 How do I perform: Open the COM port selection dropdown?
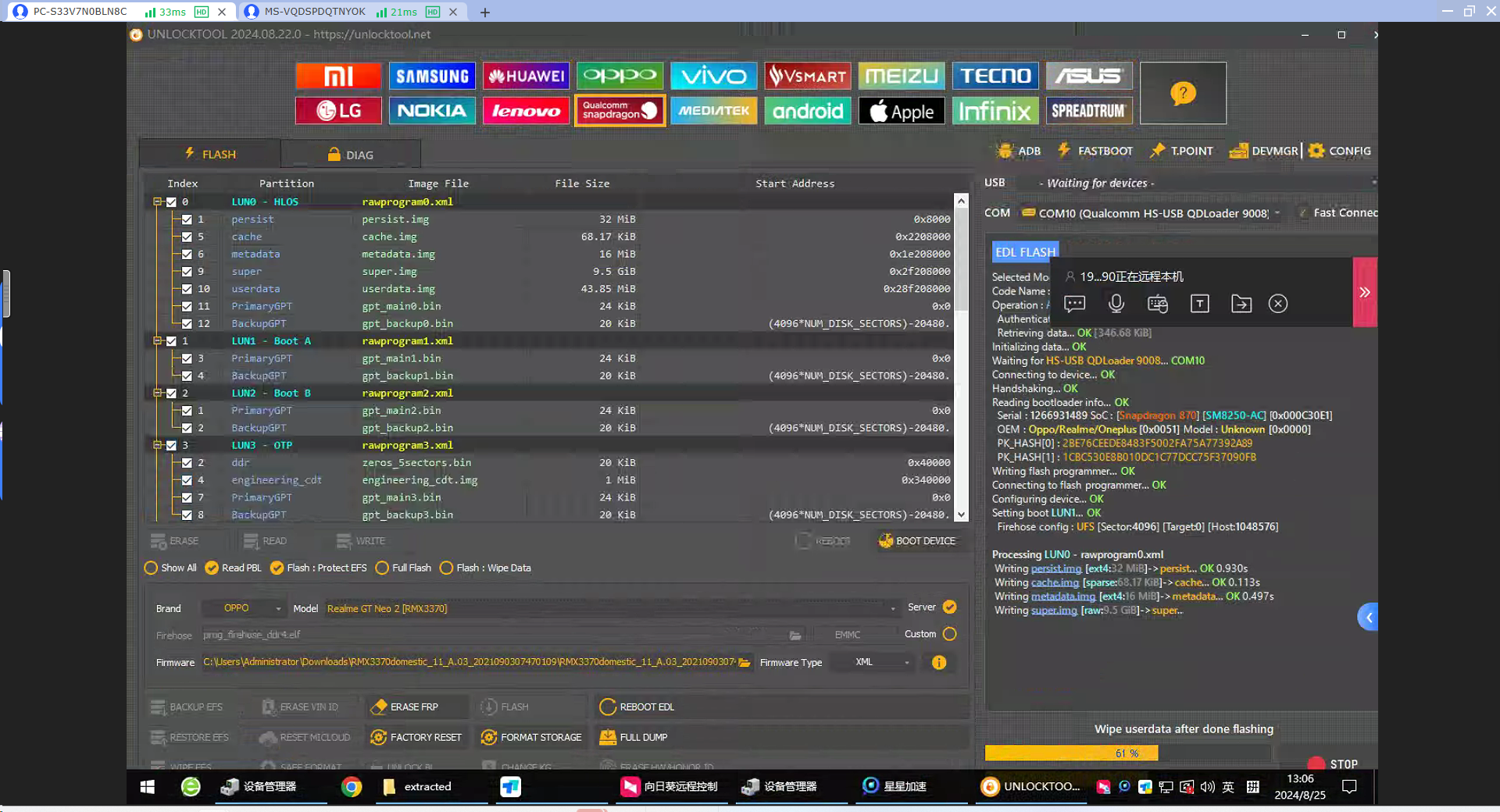(x=1151, y=213)
